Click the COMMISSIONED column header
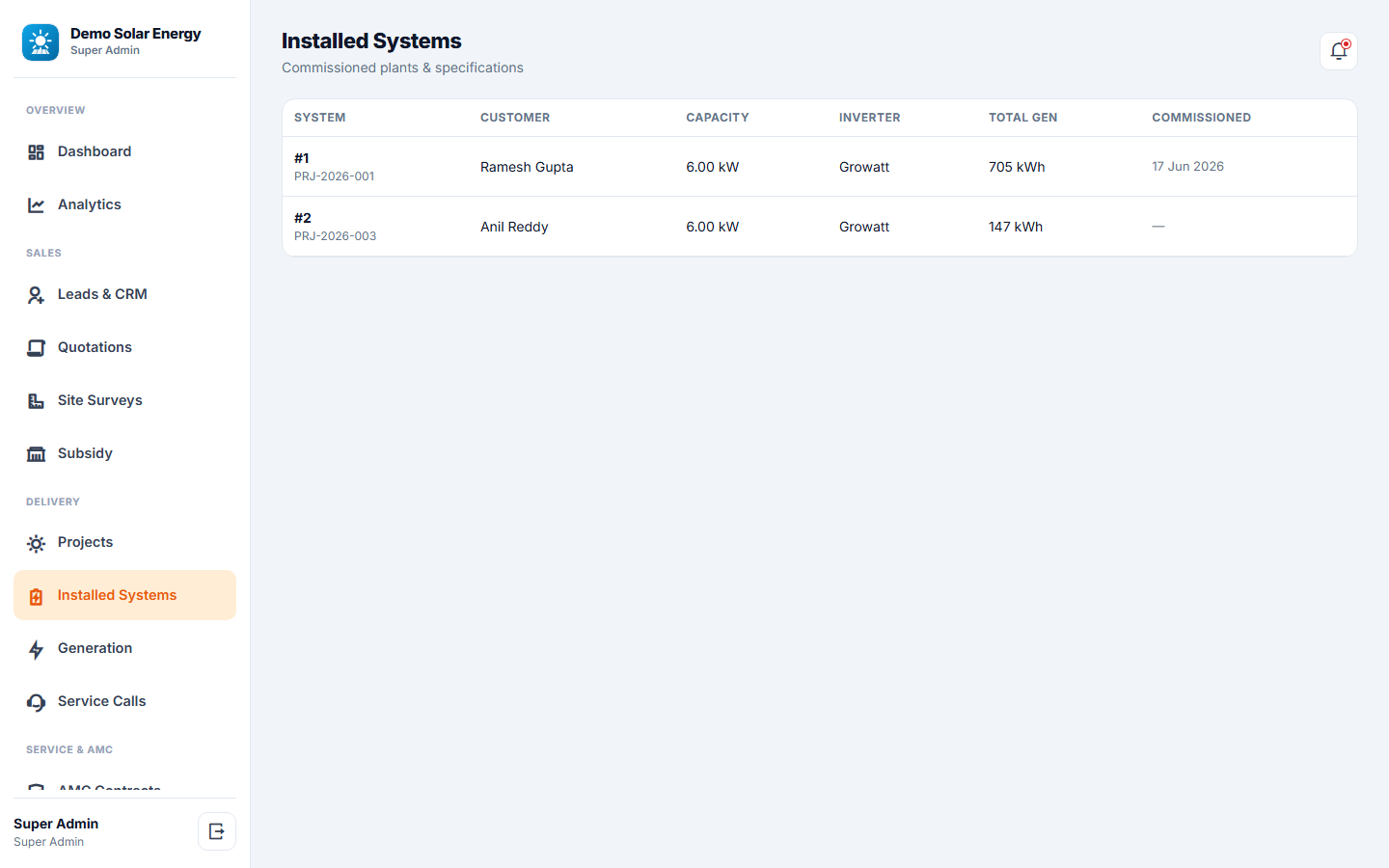The image size is (1389, 868). (x=1201, y=118)
